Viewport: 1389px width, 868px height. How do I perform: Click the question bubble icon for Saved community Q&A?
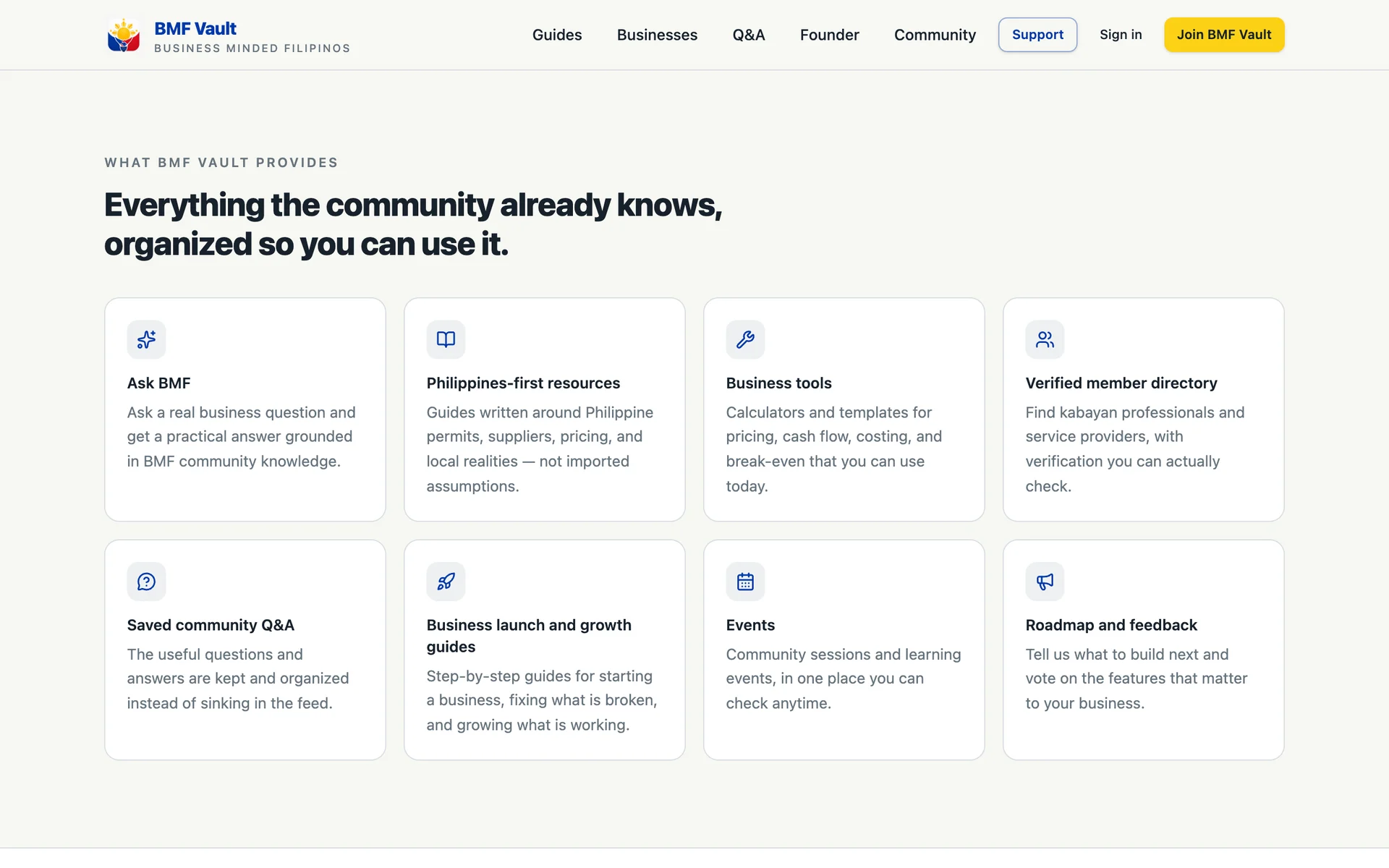pyautogui.click(x=146, y=582)
